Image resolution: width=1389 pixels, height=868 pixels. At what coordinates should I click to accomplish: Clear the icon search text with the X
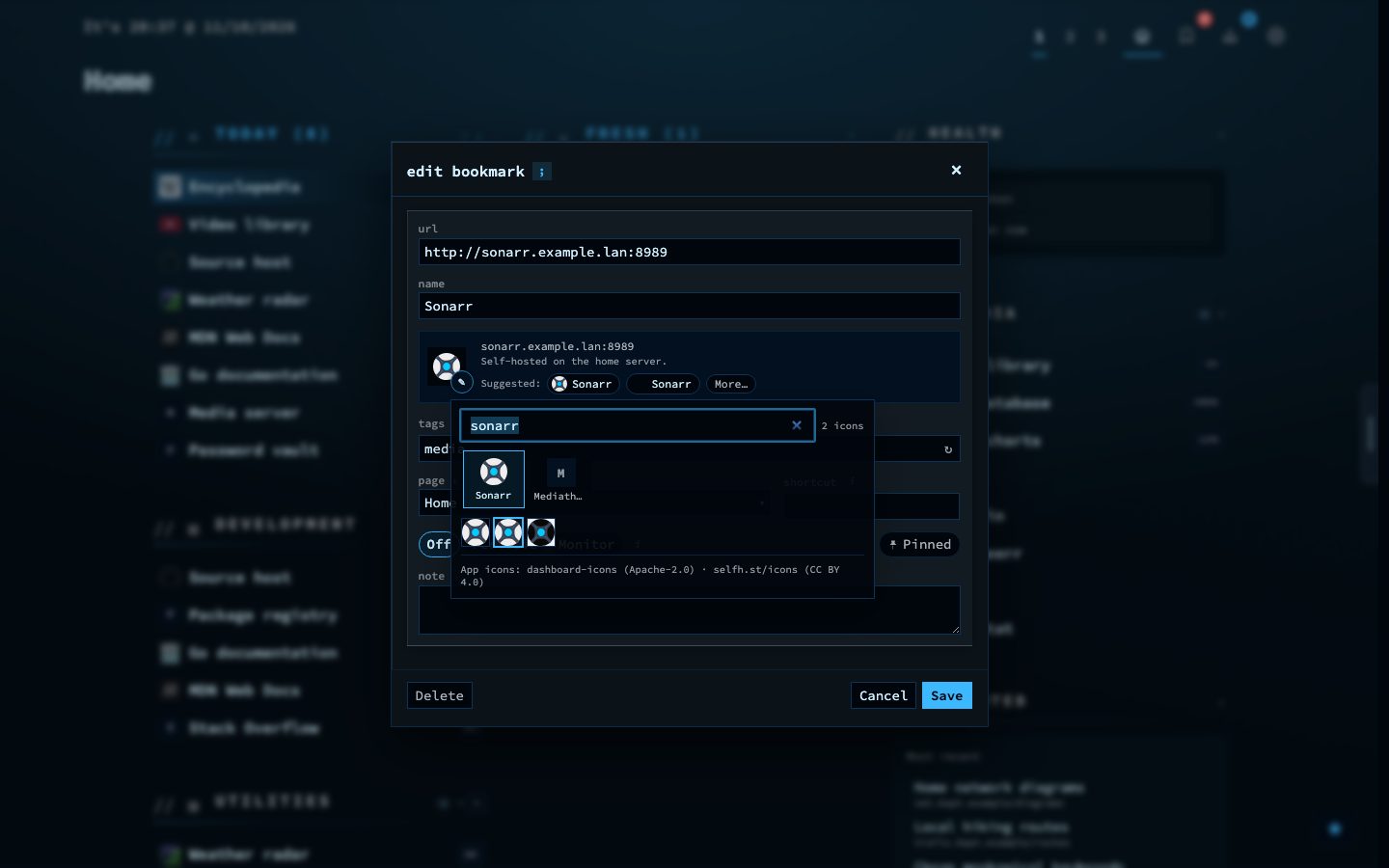click(x=797, y=425)
